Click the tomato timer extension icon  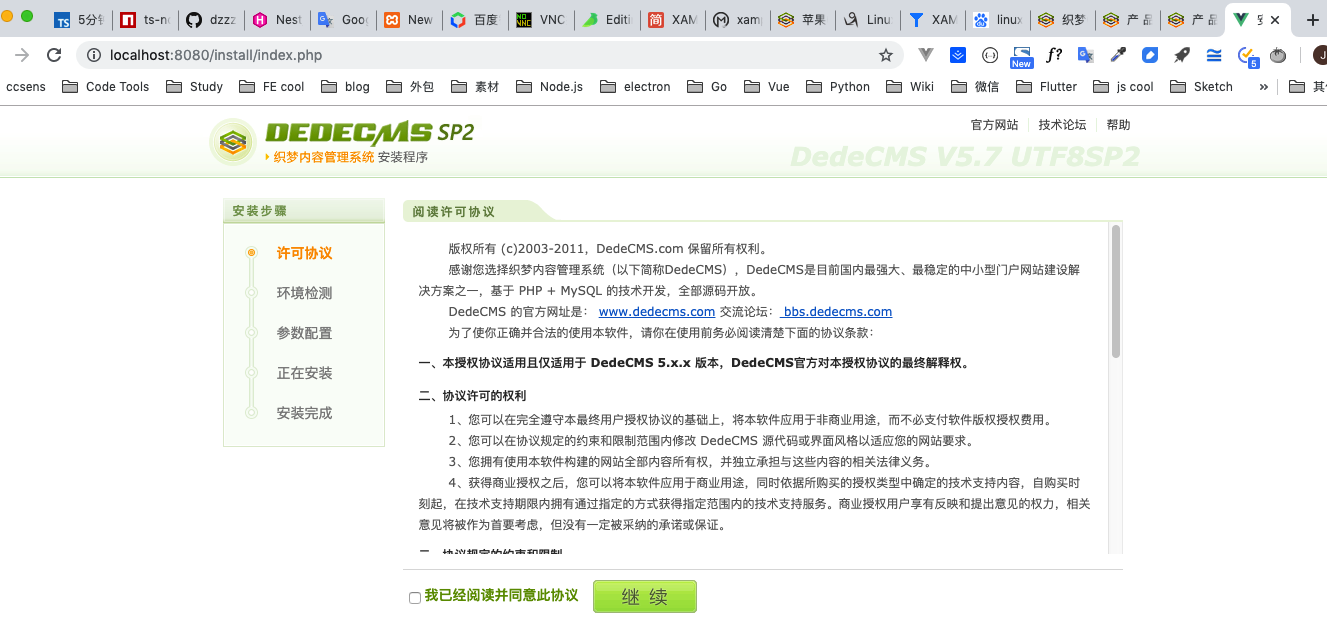1278,55
